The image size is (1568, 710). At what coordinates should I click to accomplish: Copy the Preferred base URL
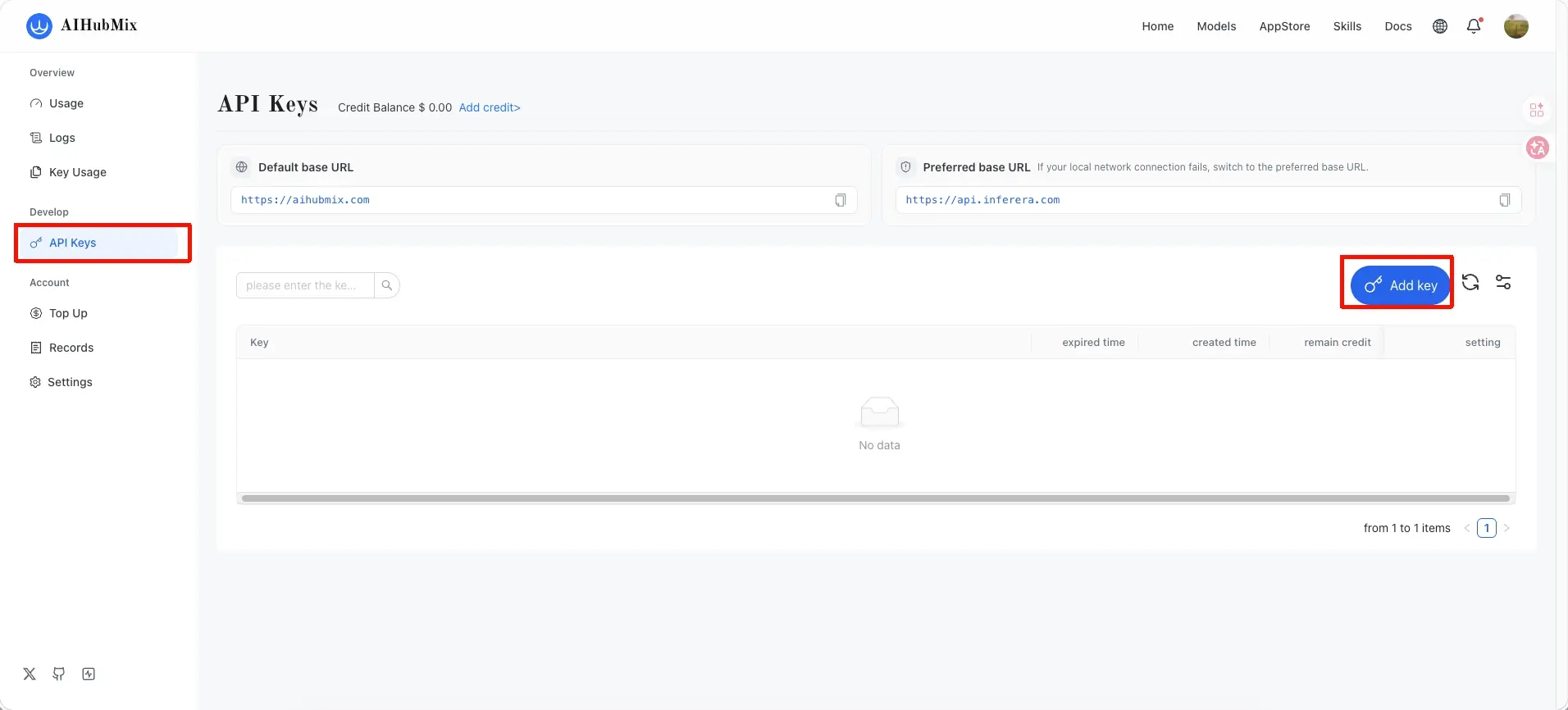pyautogui.click(x=1505, y=200)
